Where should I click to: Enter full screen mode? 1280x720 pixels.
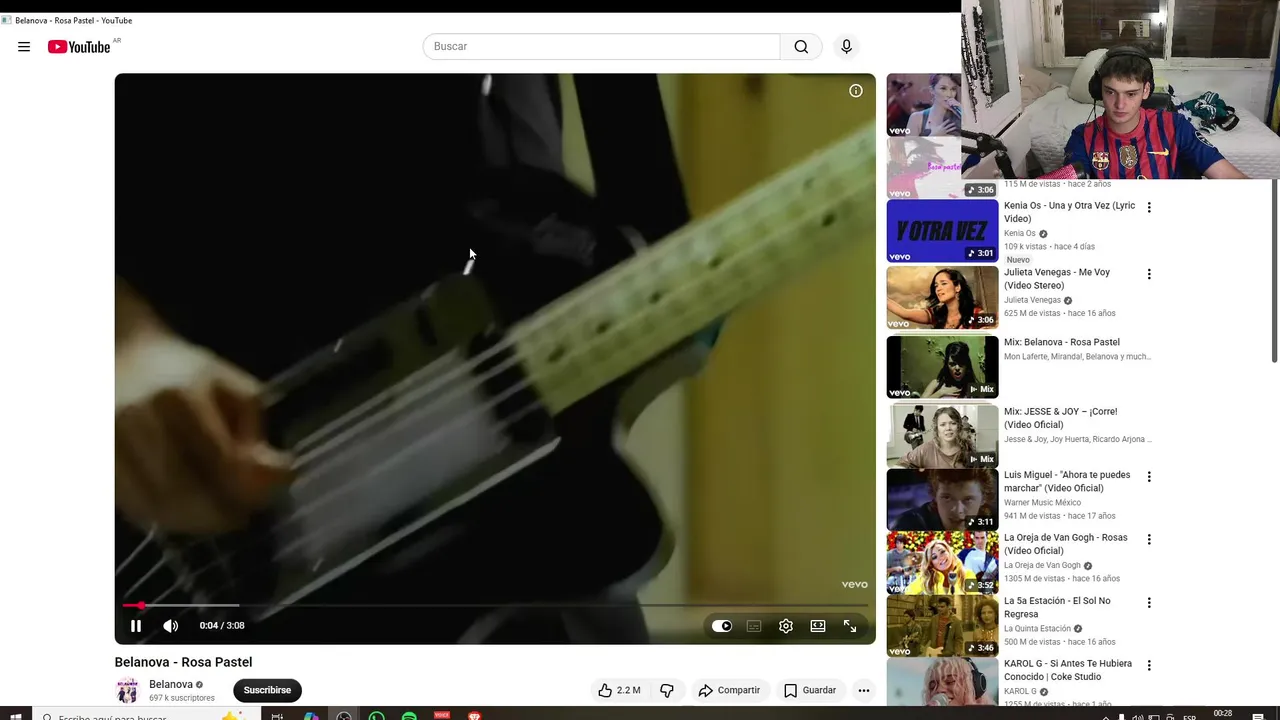(850, 626)
